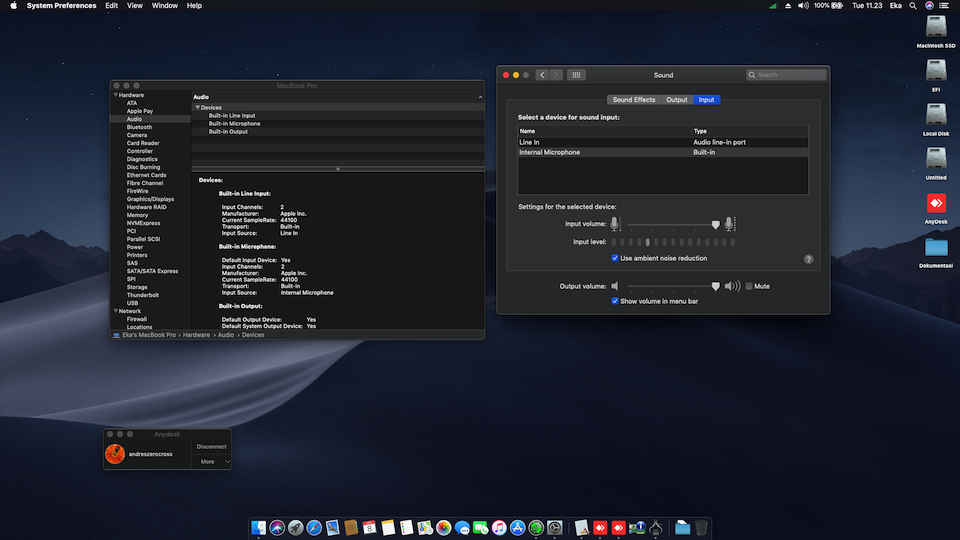Click the Audio column sort chevron

(x=481, y=97)
